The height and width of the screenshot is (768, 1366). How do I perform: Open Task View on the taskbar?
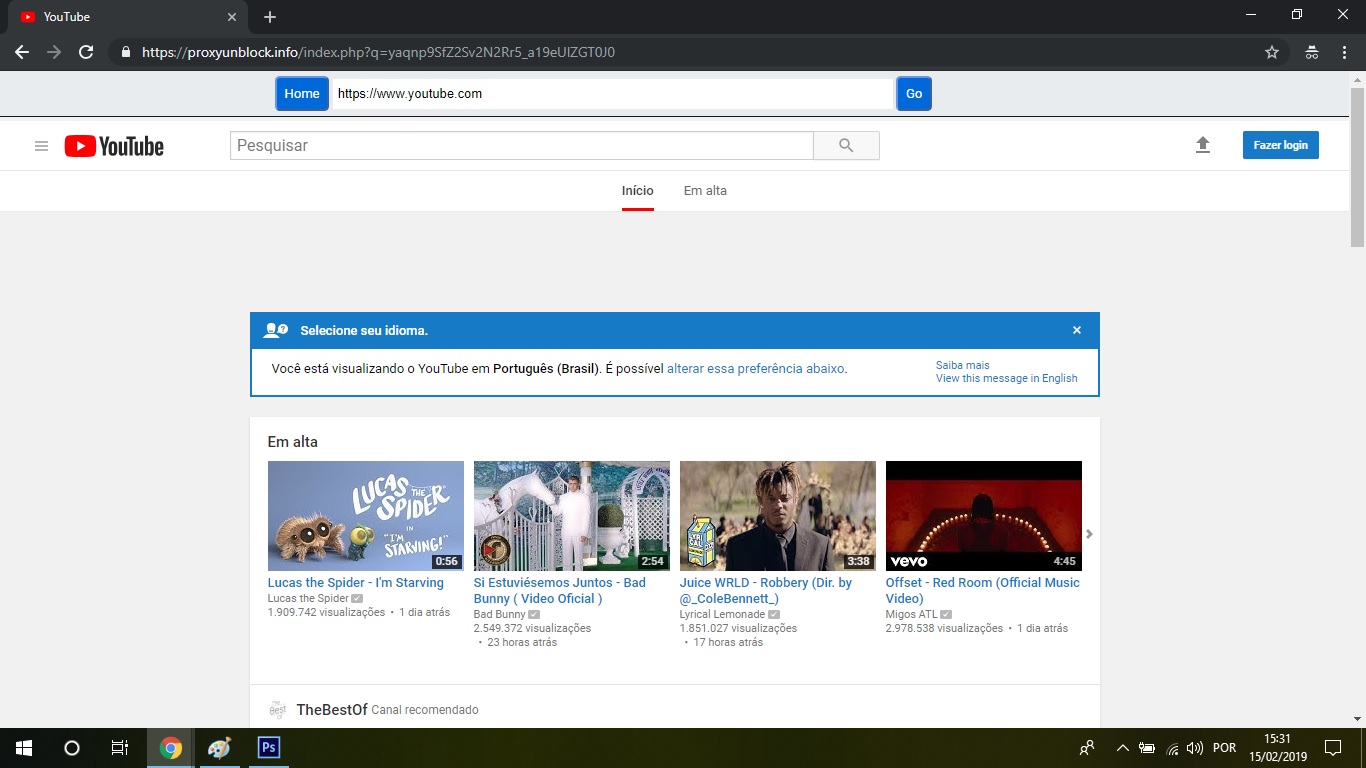click(120, 748)
